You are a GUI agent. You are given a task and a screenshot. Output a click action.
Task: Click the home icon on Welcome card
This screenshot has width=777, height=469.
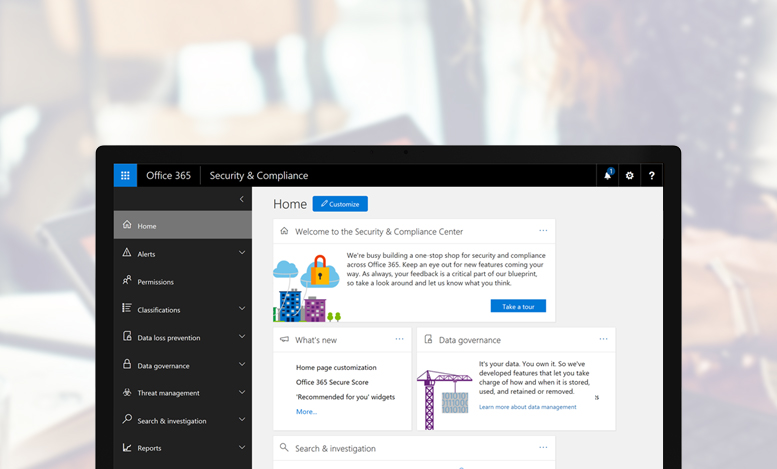click(x=284, y=231)
